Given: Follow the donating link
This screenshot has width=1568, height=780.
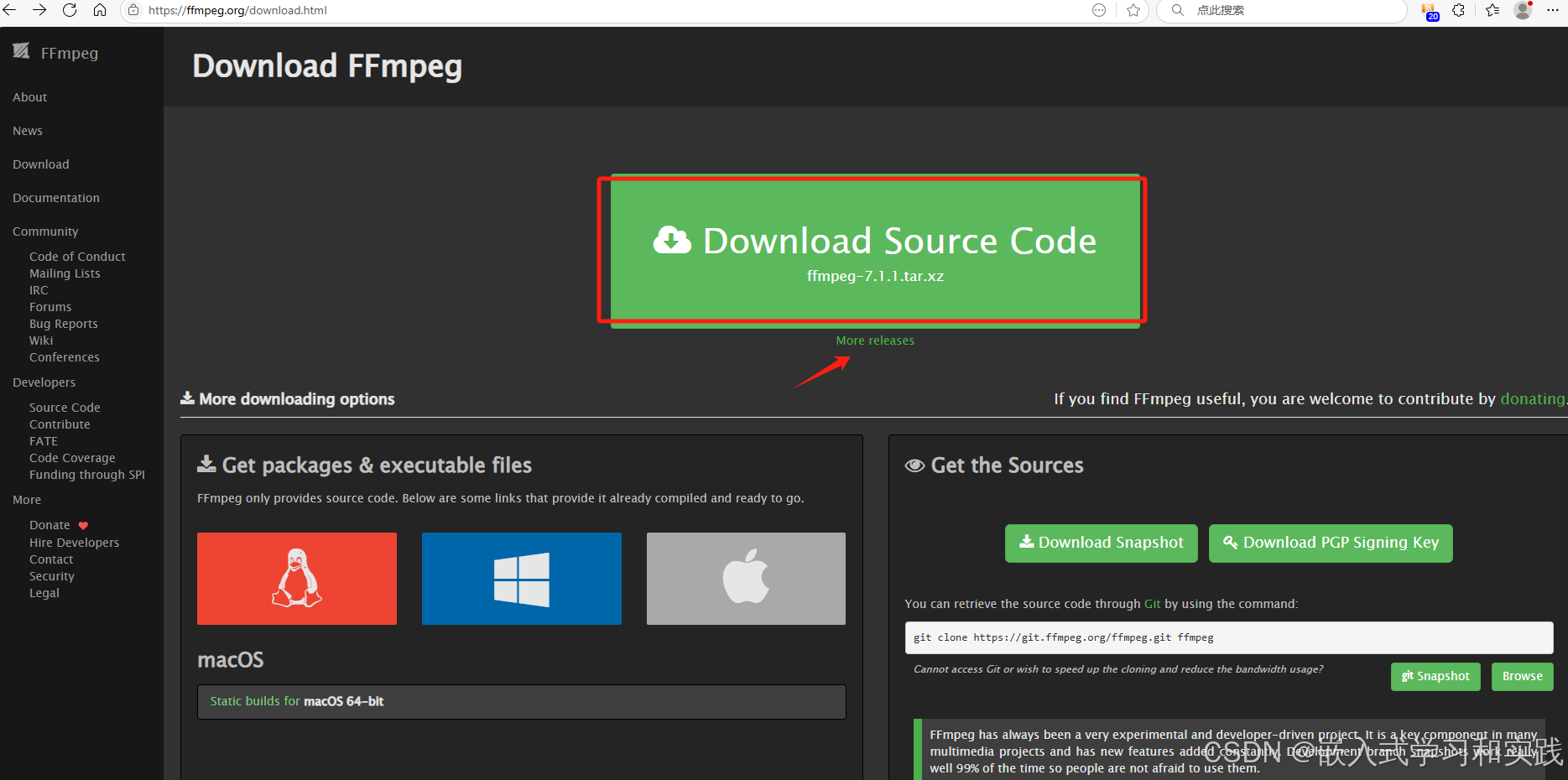Looking at the screenshot, I should click(x=1533, y=399).
